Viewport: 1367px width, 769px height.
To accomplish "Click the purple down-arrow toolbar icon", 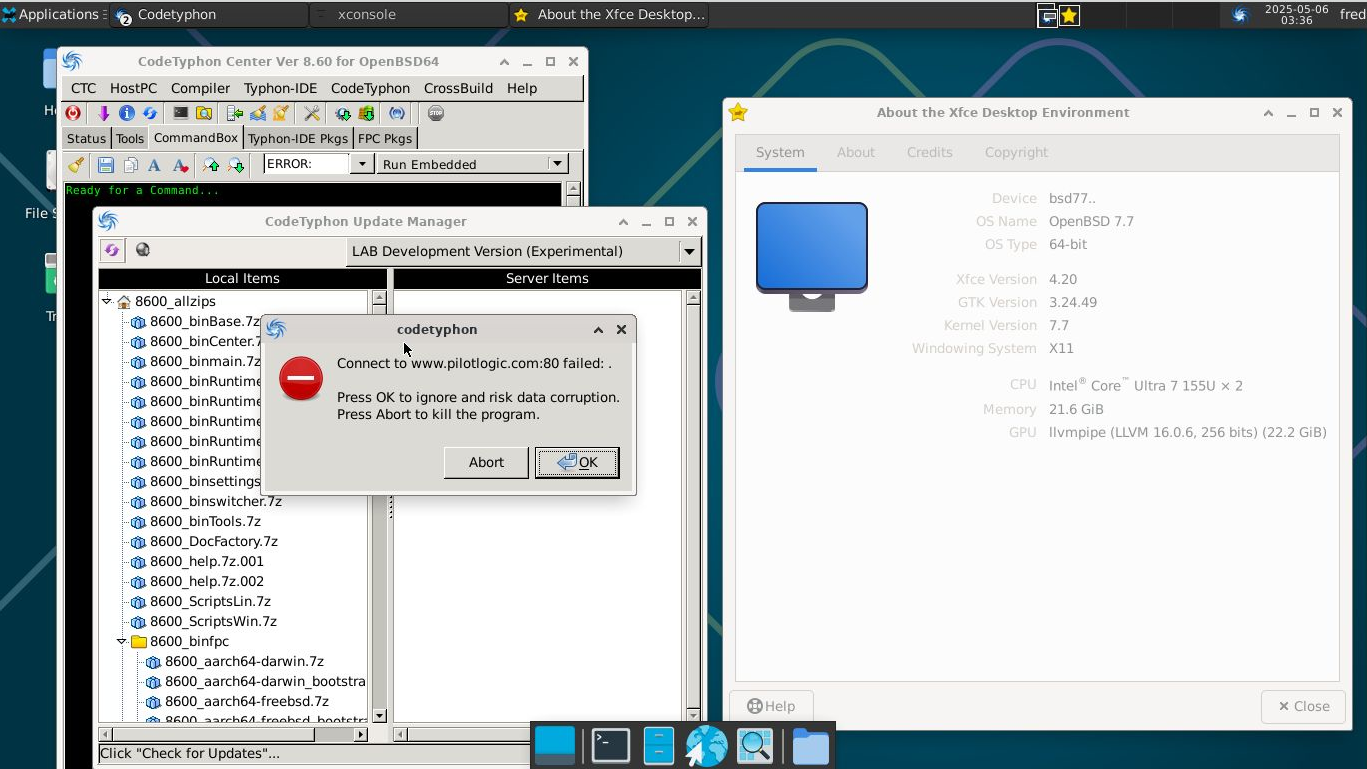I will coord(102,113).
